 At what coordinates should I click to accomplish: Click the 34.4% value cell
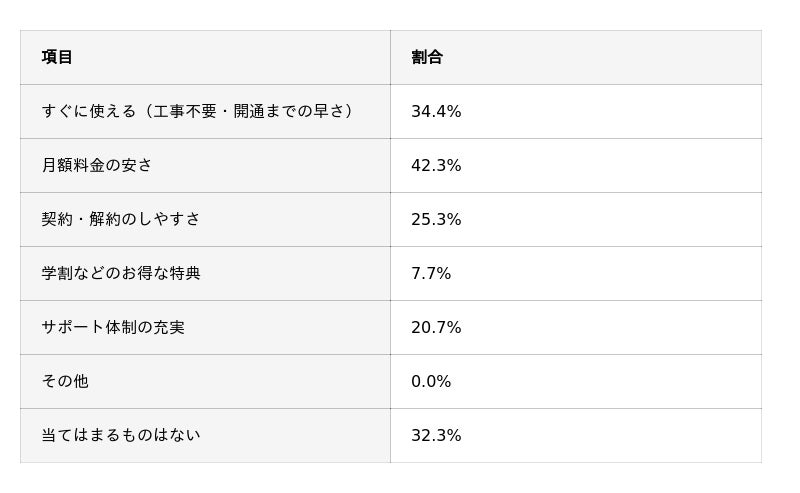point(436,111)
